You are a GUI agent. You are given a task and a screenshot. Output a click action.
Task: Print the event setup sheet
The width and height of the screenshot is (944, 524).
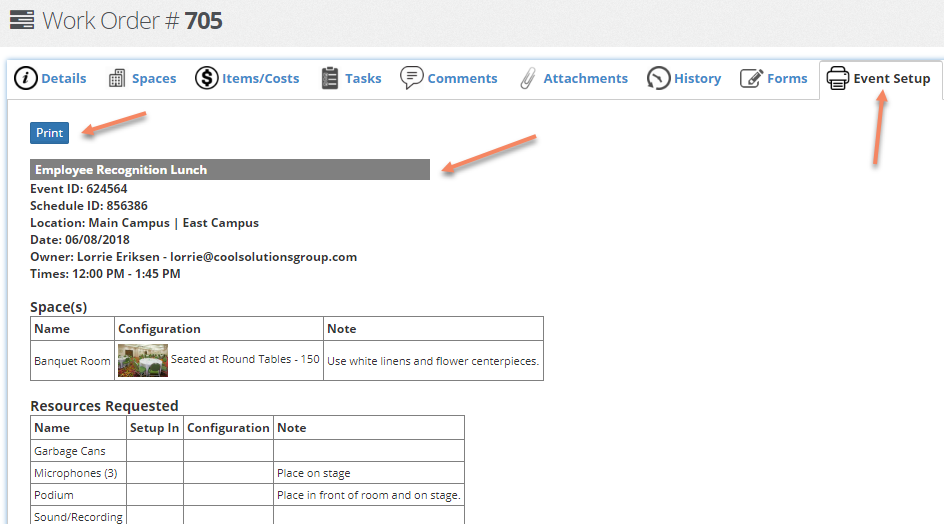49,133
